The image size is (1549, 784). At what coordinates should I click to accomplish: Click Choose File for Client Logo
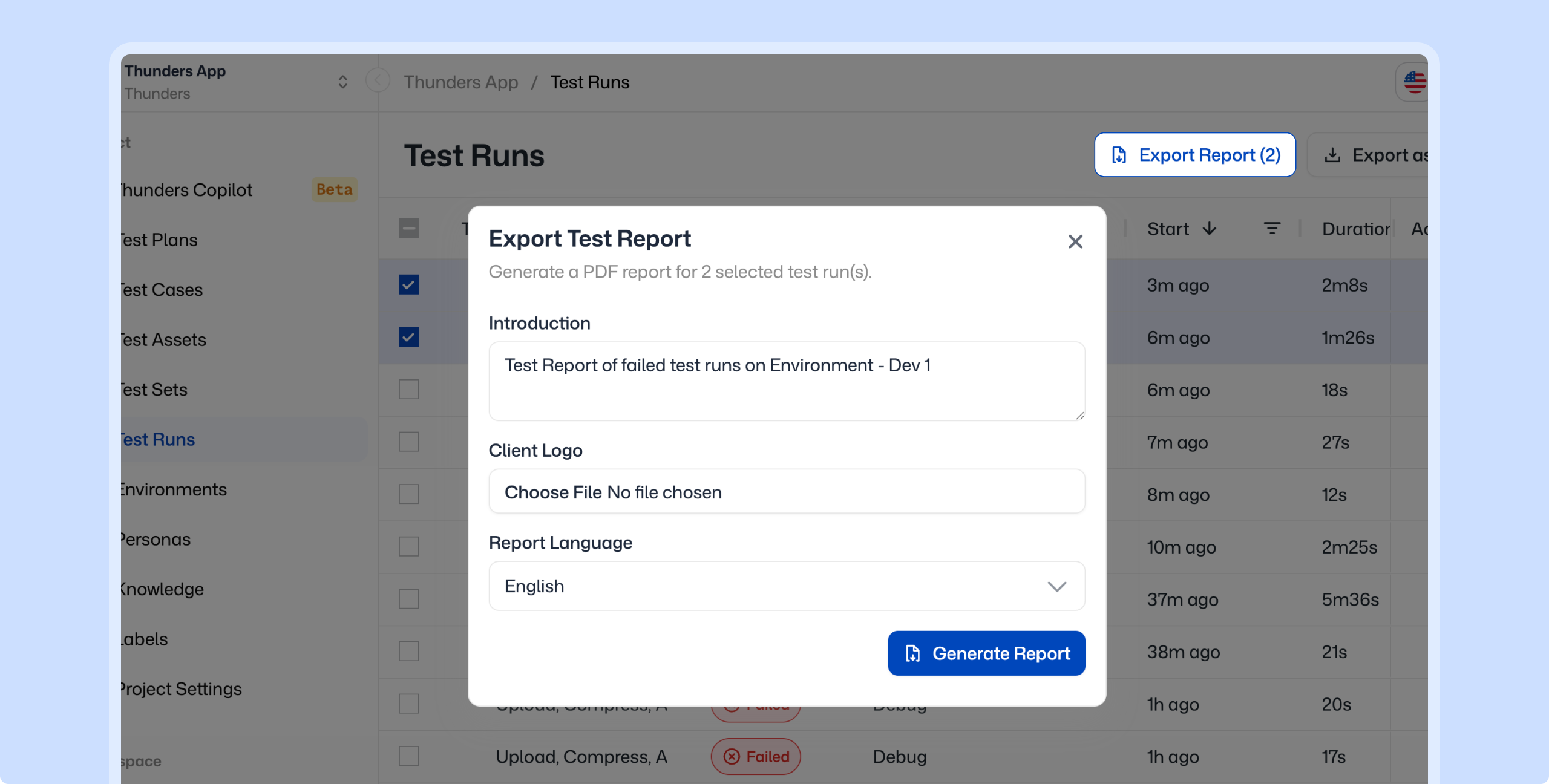tap(552, 492)
